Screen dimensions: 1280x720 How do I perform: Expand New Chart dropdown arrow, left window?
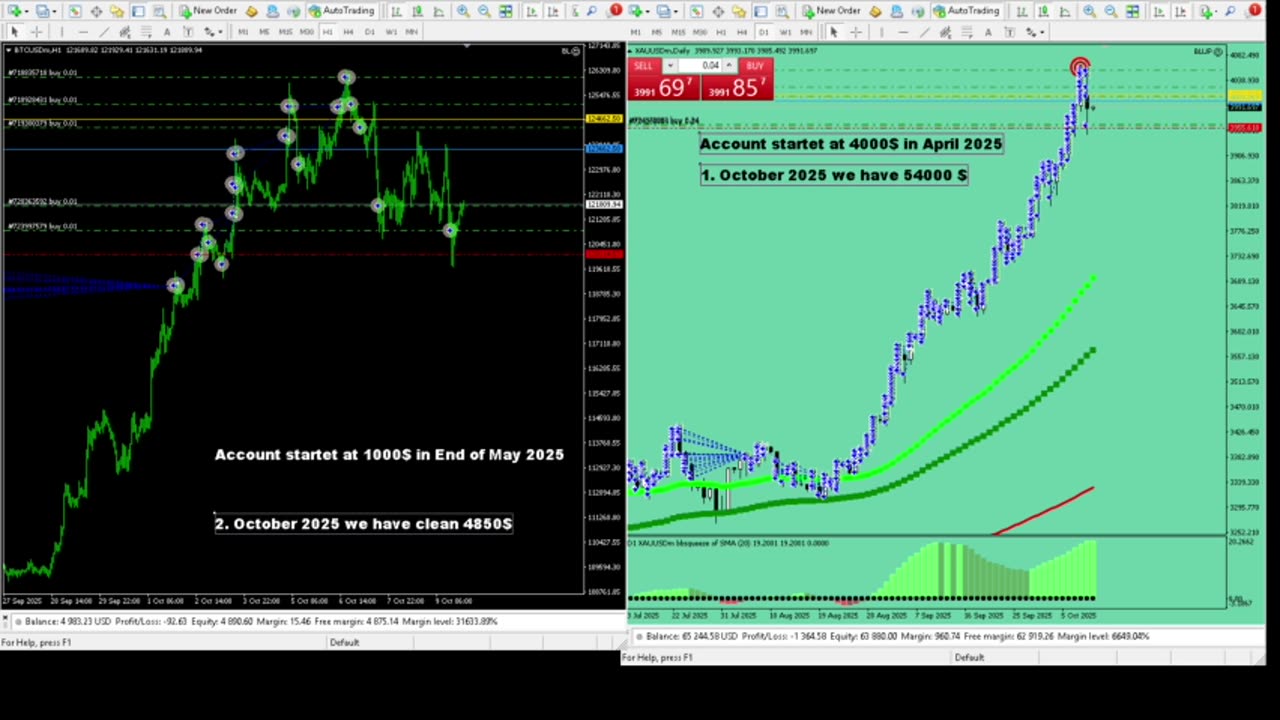tap(27, 11)
